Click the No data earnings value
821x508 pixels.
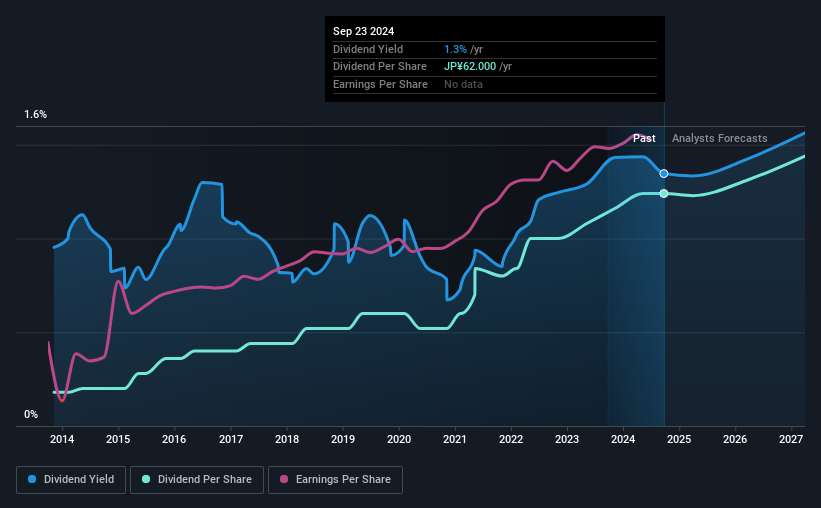coord(463,84)
